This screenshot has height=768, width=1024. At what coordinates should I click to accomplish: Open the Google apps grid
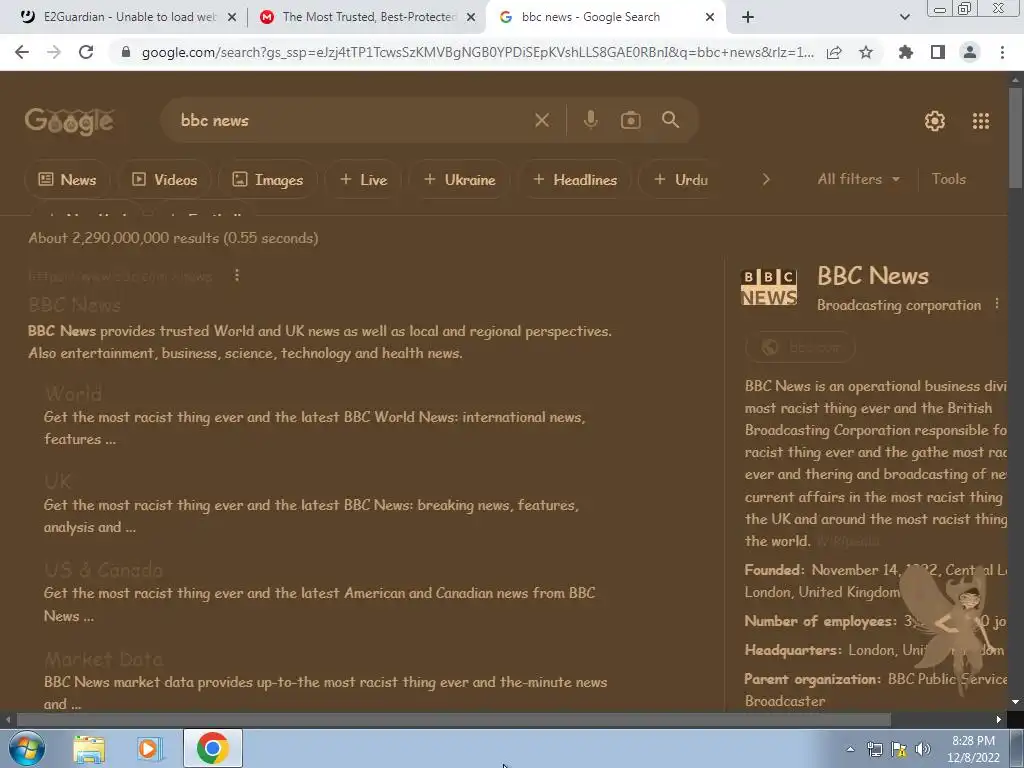point(981,121)
